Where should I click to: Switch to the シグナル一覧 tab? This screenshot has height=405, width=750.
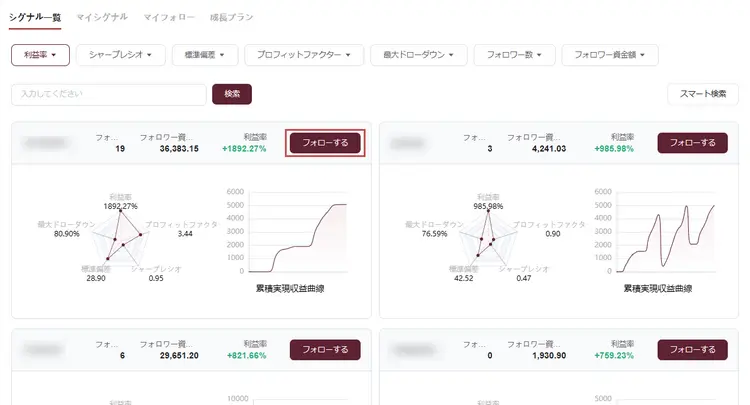(x=35, y=18)
